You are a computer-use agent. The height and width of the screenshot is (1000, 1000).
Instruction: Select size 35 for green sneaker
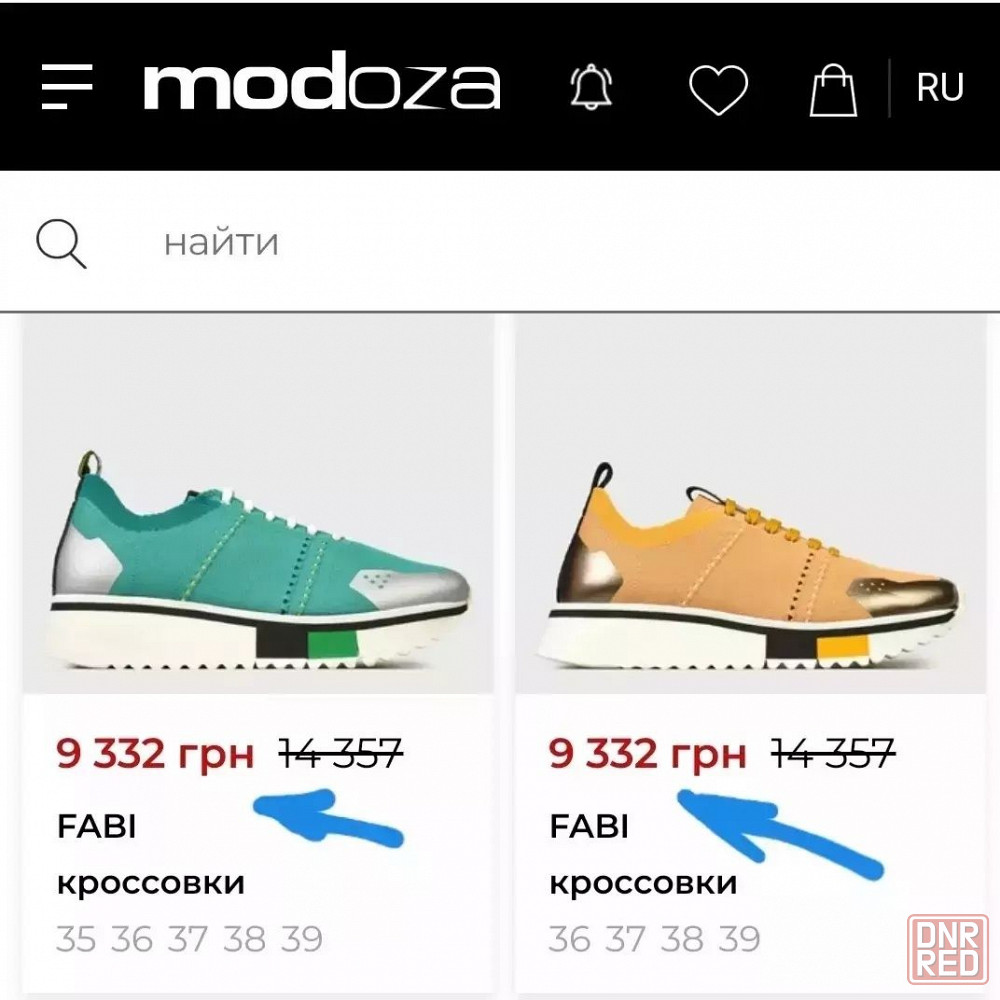pyautogui.click(x=76, y=939)
